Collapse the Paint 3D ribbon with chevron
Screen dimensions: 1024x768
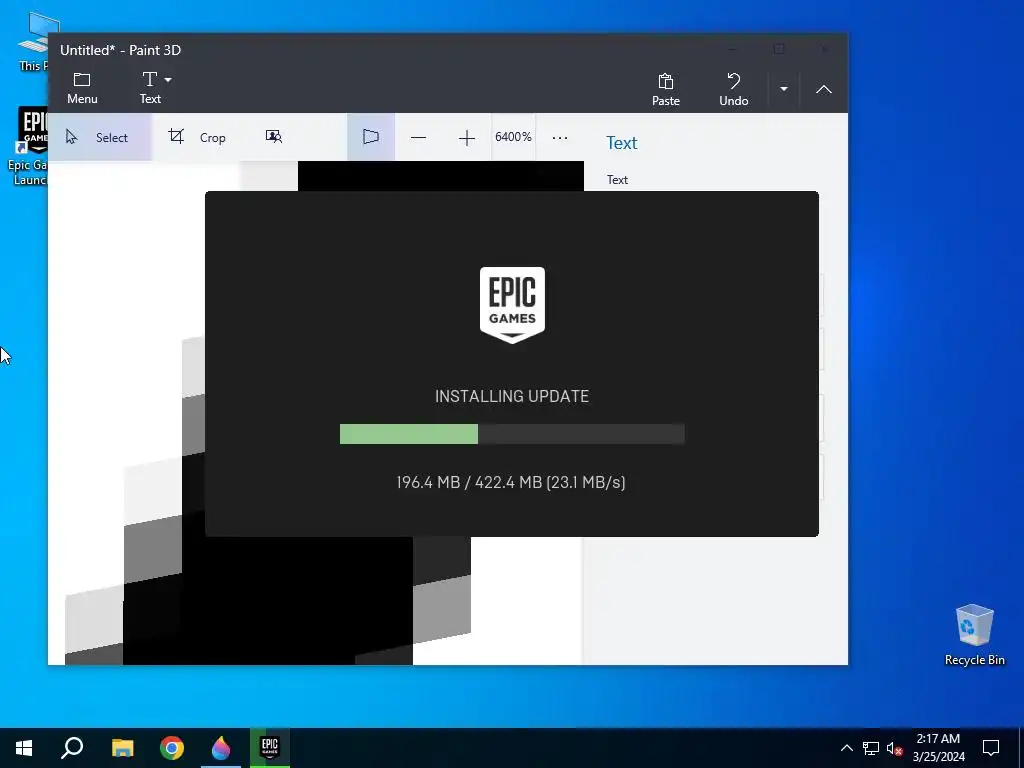pos(824,89)
